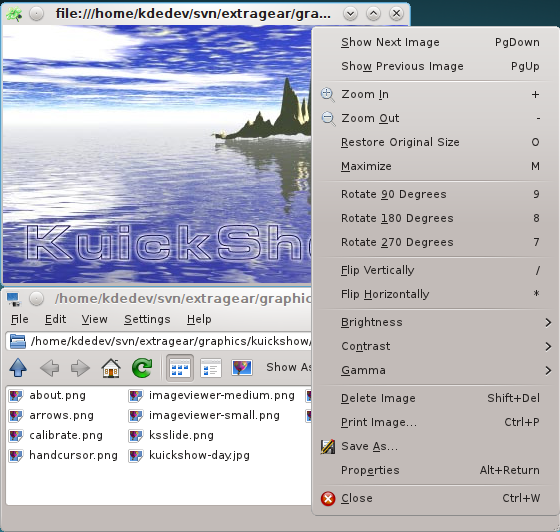Click the image window title bar text
Viewport: 560px width, 532px height.
[x=193, y=14]
